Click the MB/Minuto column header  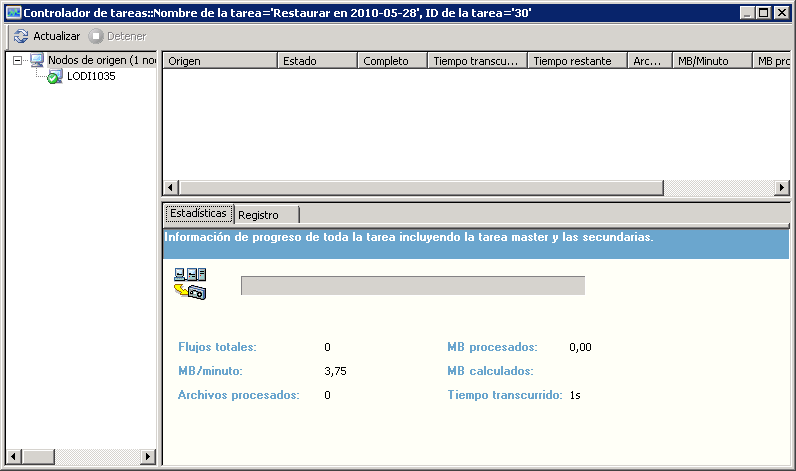click(713, 61)
